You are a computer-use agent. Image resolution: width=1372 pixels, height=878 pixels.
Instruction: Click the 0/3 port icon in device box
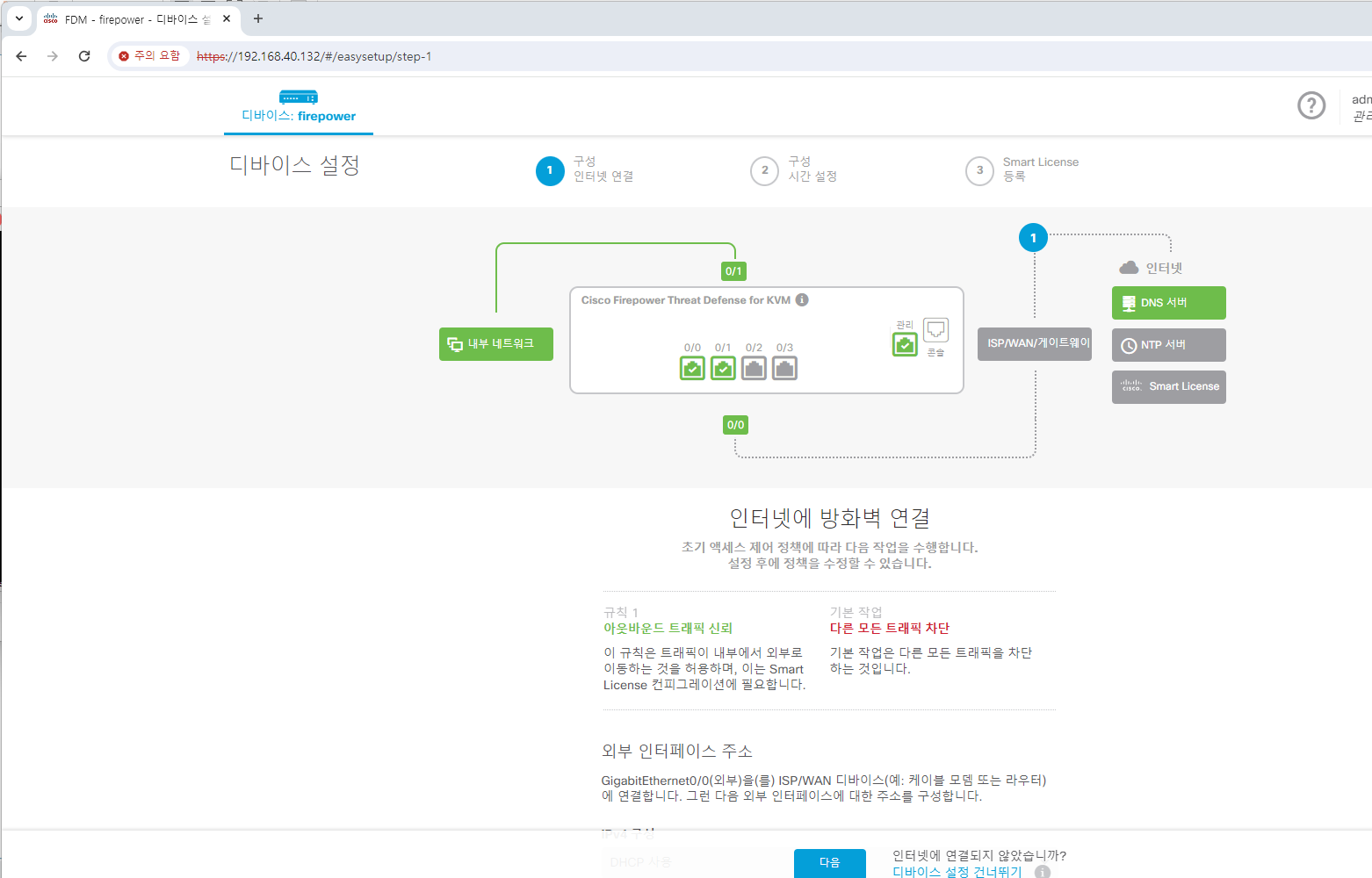pos(784,368)
